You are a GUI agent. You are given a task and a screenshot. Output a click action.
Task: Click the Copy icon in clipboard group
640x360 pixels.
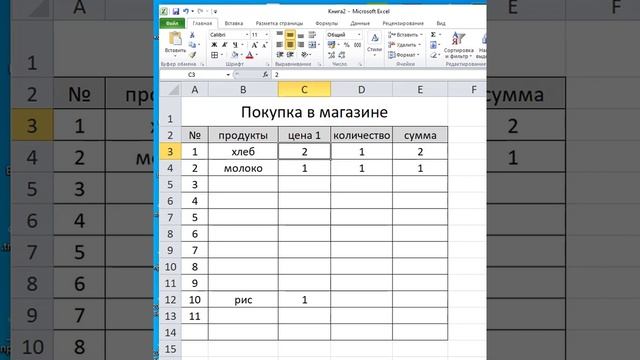pos(192,45)
